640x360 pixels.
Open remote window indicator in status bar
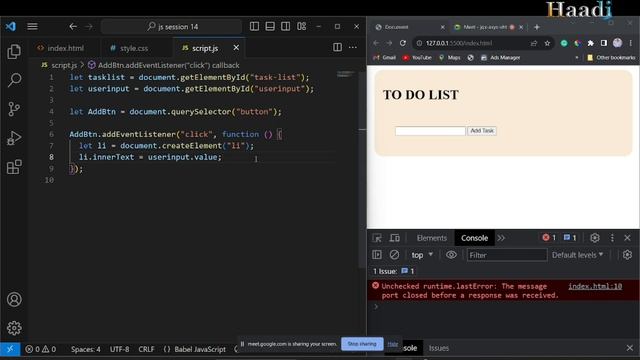pyautogui.click(x=10, y=349)
